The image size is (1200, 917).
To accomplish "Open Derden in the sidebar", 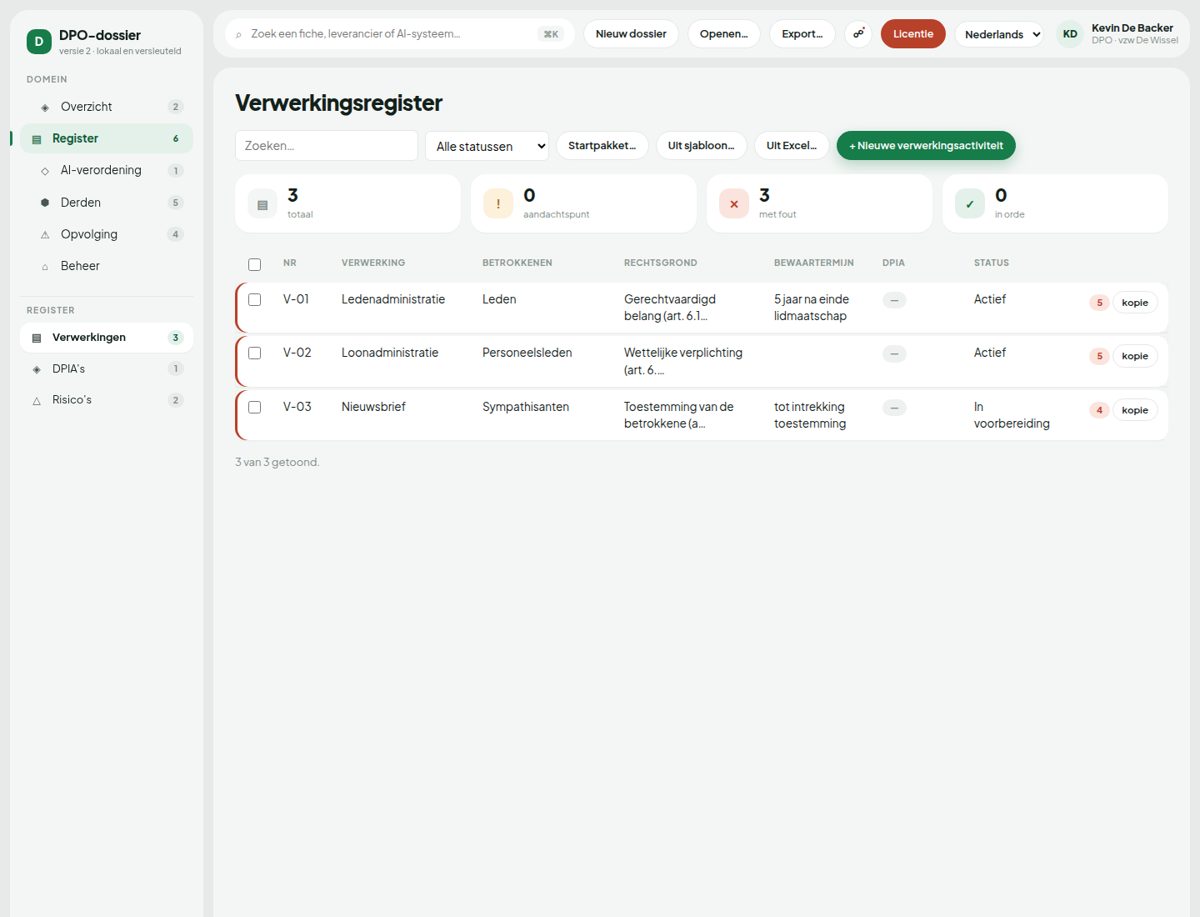I will [x=106, y=203].
